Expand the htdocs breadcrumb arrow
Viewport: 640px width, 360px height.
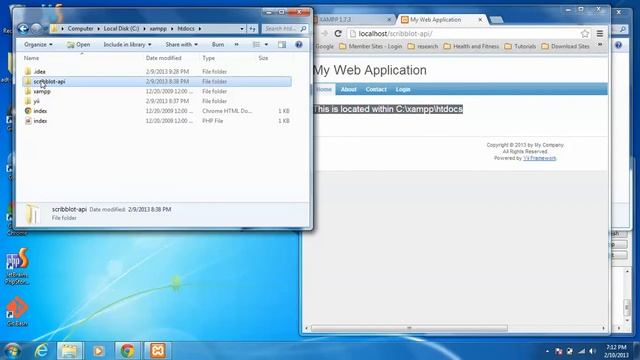tap(200, 29)
